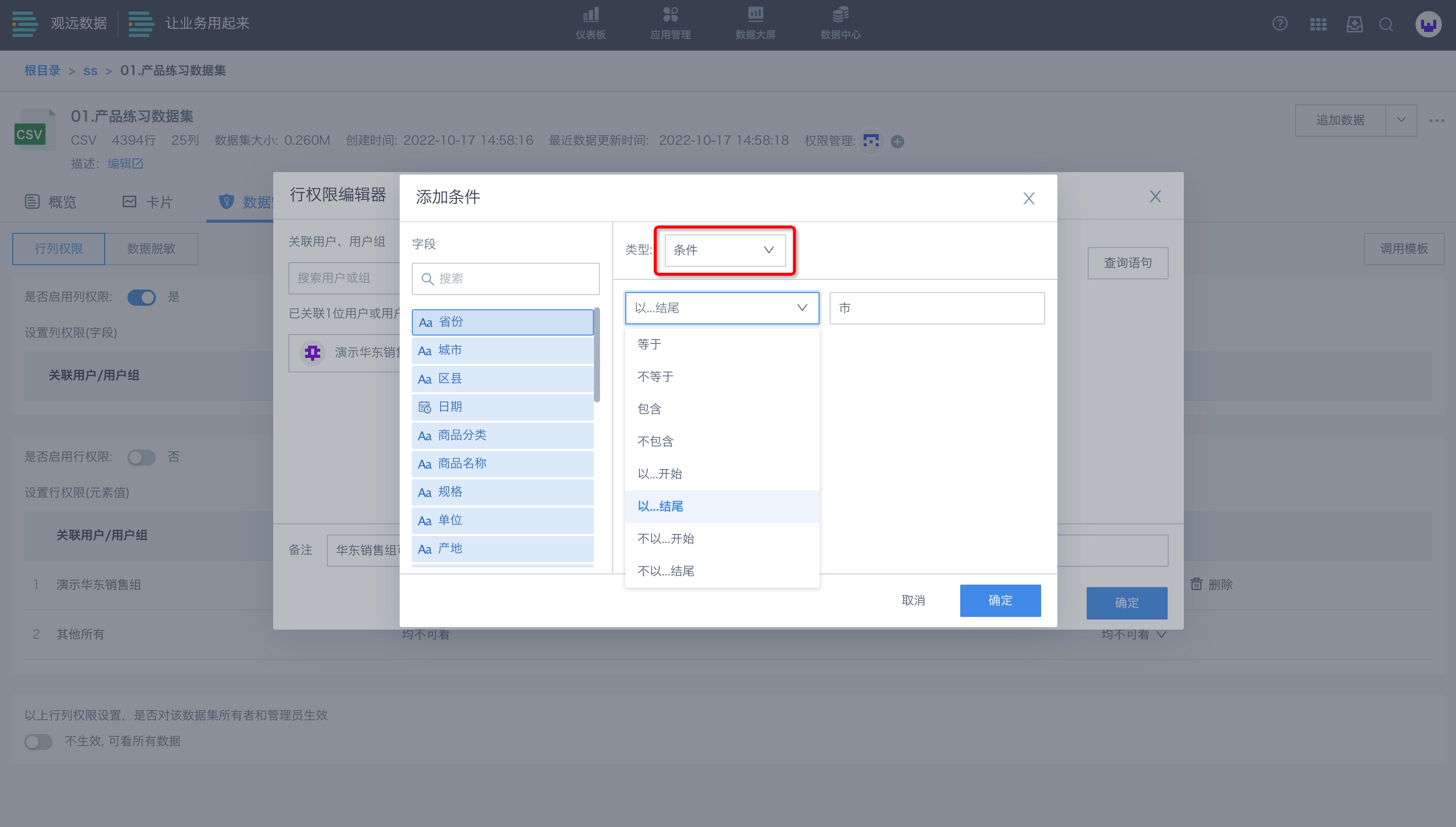
Task: Confirm the 添加条件 dialog with 确定
Action: [x=1000, y=600]
